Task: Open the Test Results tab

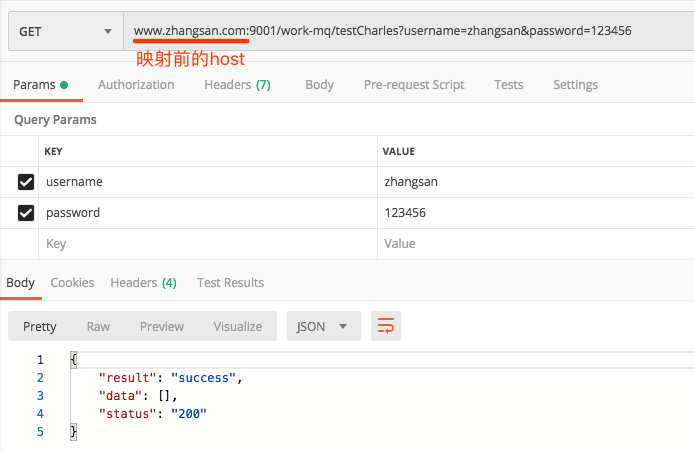Action: (x=230, y=283)
